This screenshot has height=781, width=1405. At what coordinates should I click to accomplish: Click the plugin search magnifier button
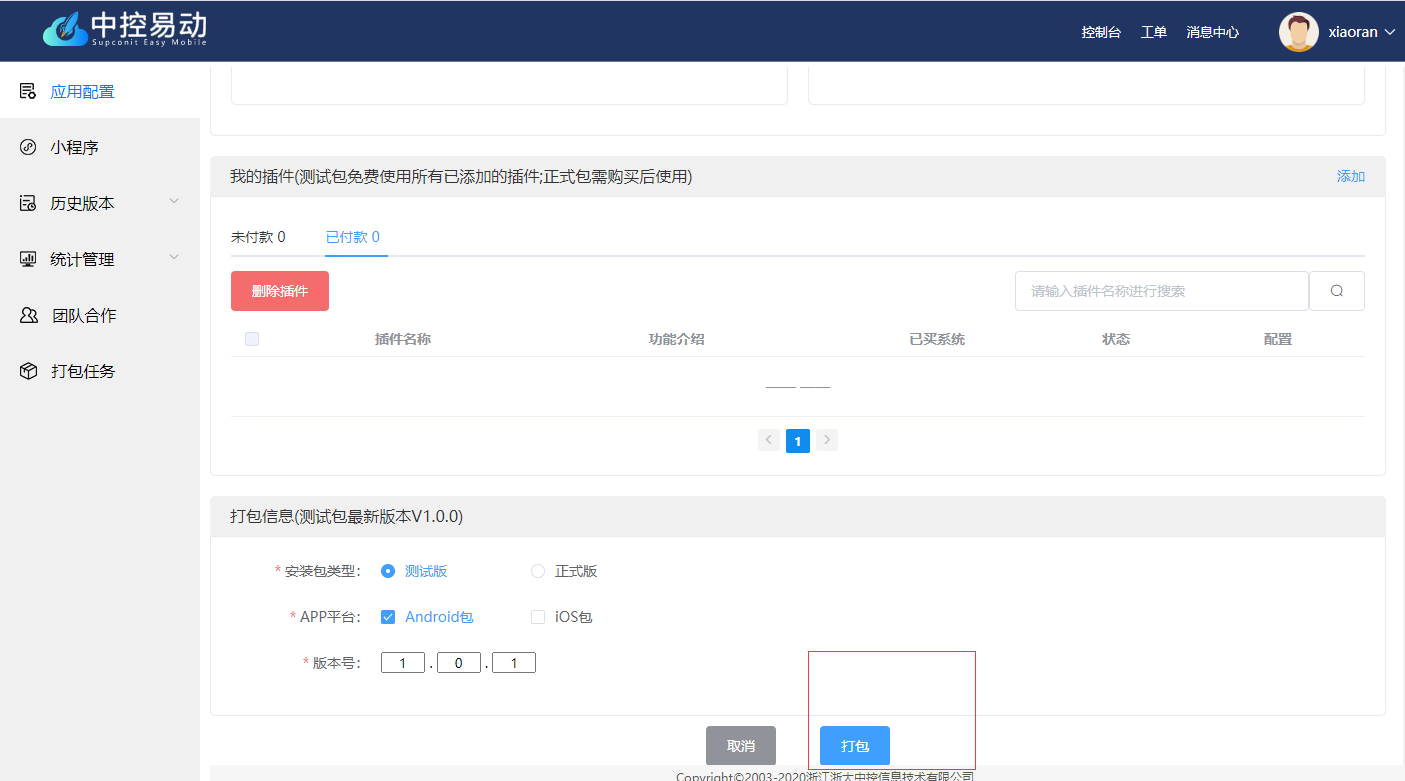(x=1337, y=291)
